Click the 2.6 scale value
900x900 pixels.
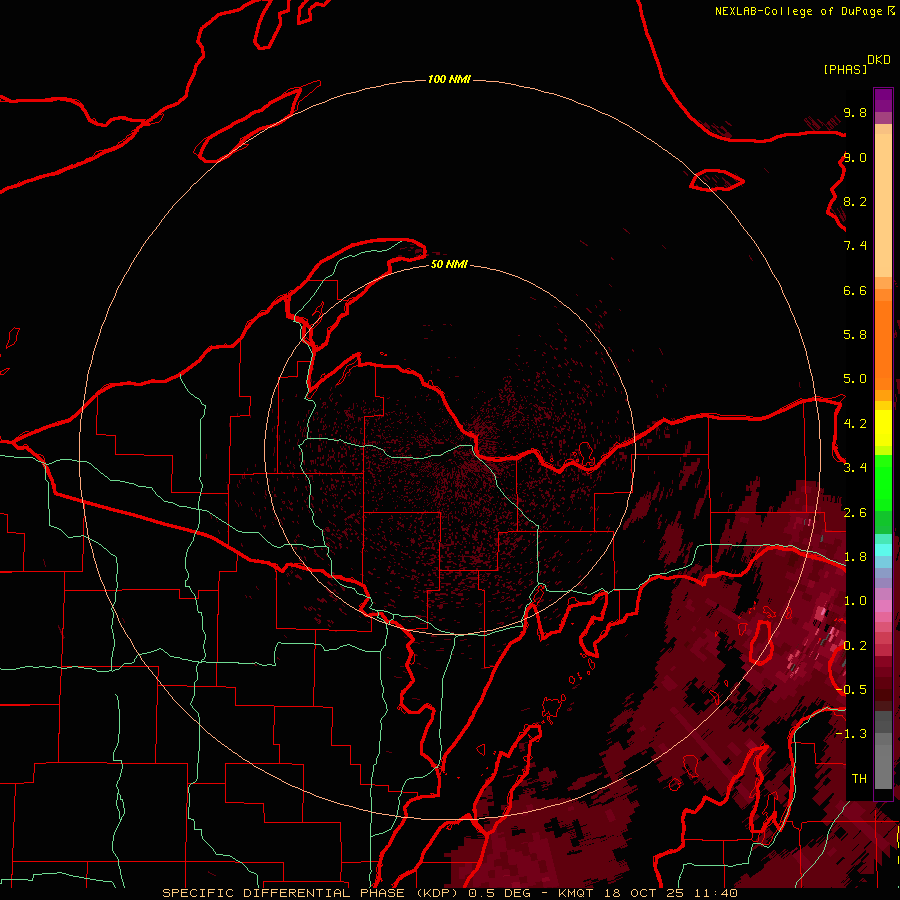coord(855,513)
